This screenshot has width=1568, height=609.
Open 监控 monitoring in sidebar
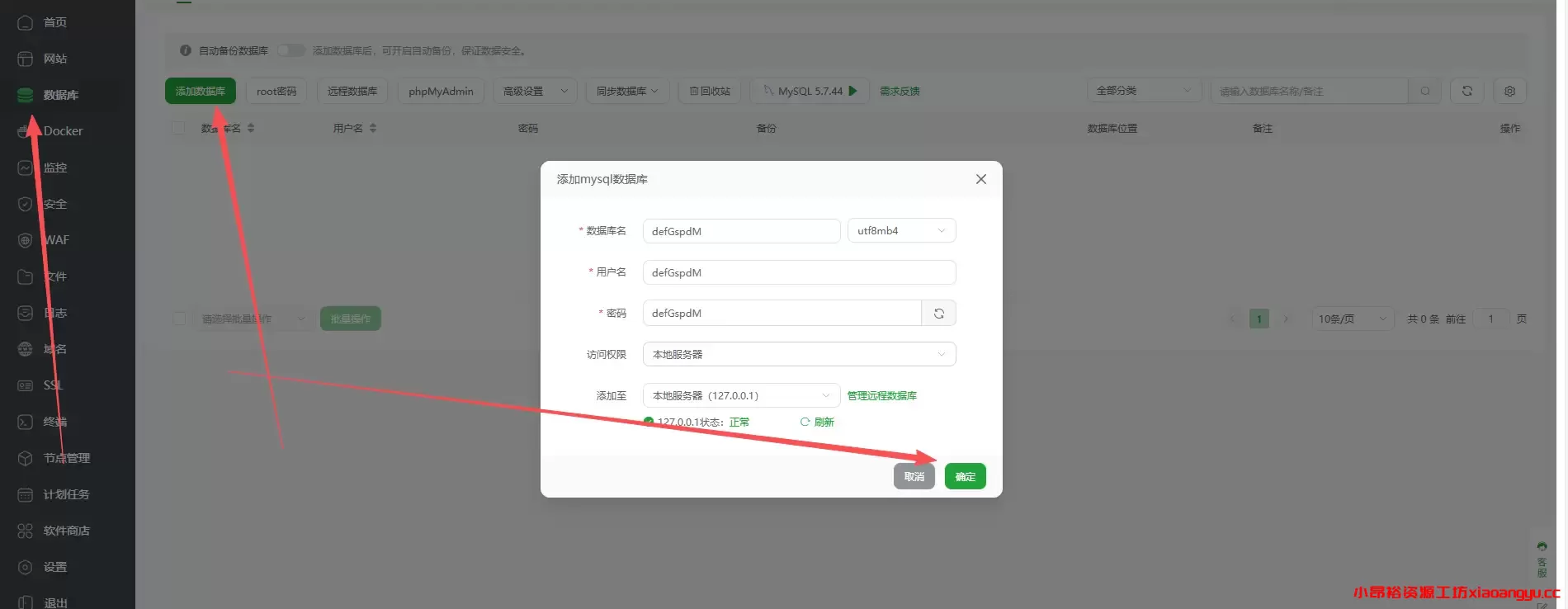(54, 168)
